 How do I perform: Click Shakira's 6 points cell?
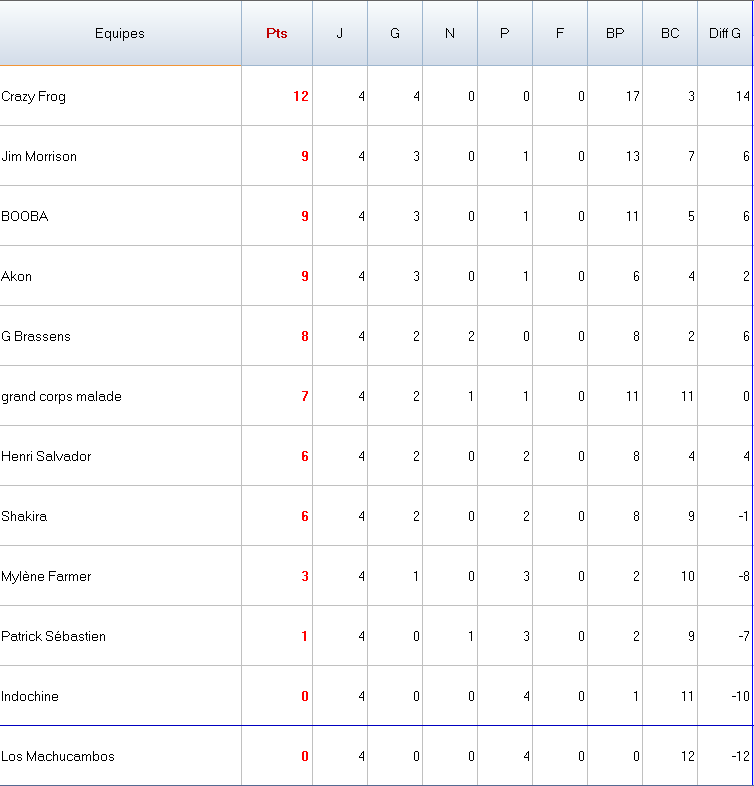[277, 516]
